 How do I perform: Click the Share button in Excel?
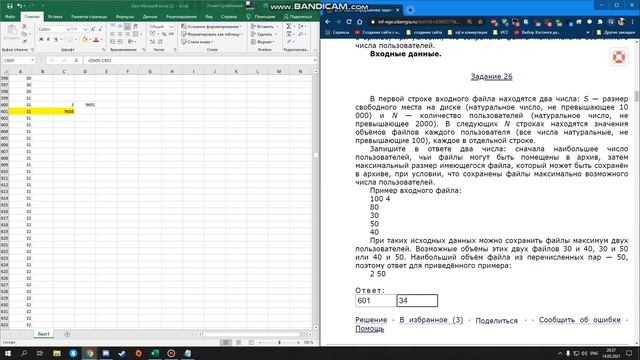click(x=298, y=17)
